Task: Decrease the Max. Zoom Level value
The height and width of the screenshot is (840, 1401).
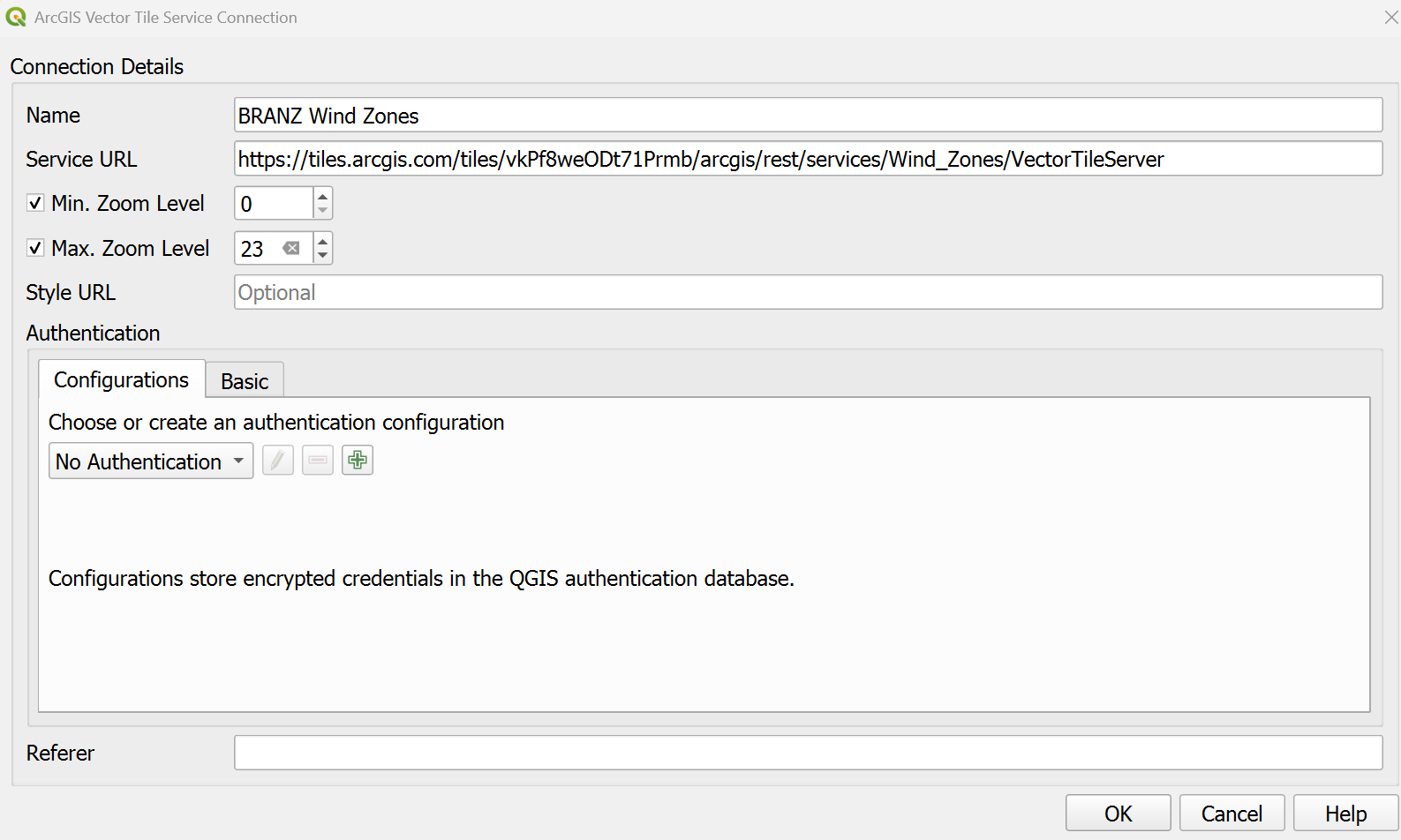Action: 323,256
